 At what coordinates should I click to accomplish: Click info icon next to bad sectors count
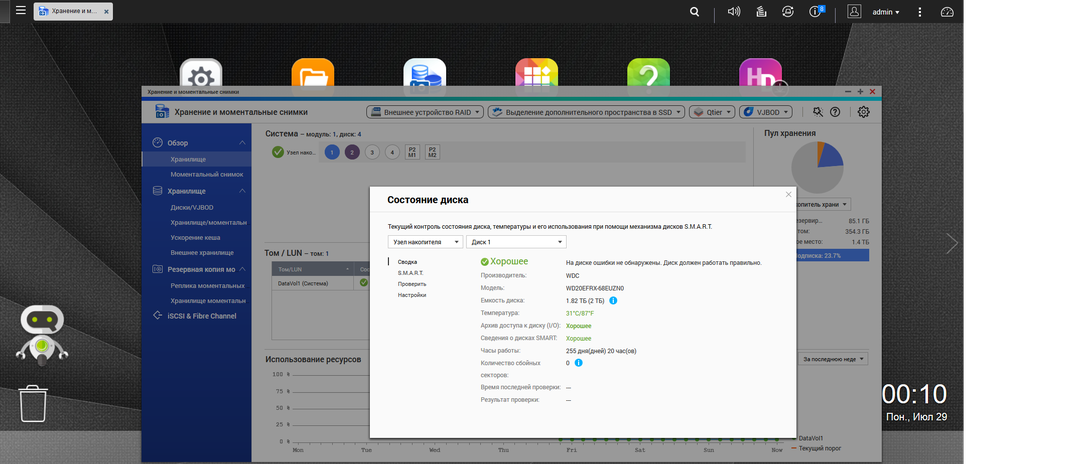[x=579, y=362]
